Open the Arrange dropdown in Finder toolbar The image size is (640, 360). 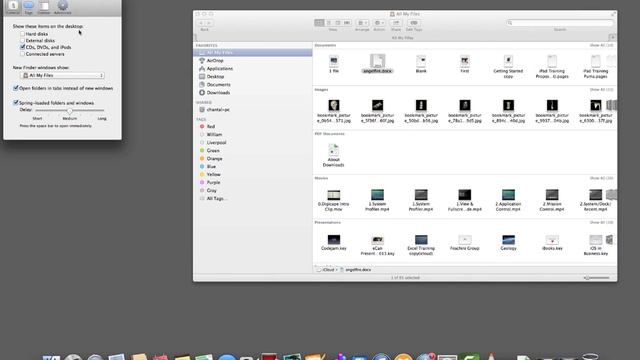click(362, 23)
